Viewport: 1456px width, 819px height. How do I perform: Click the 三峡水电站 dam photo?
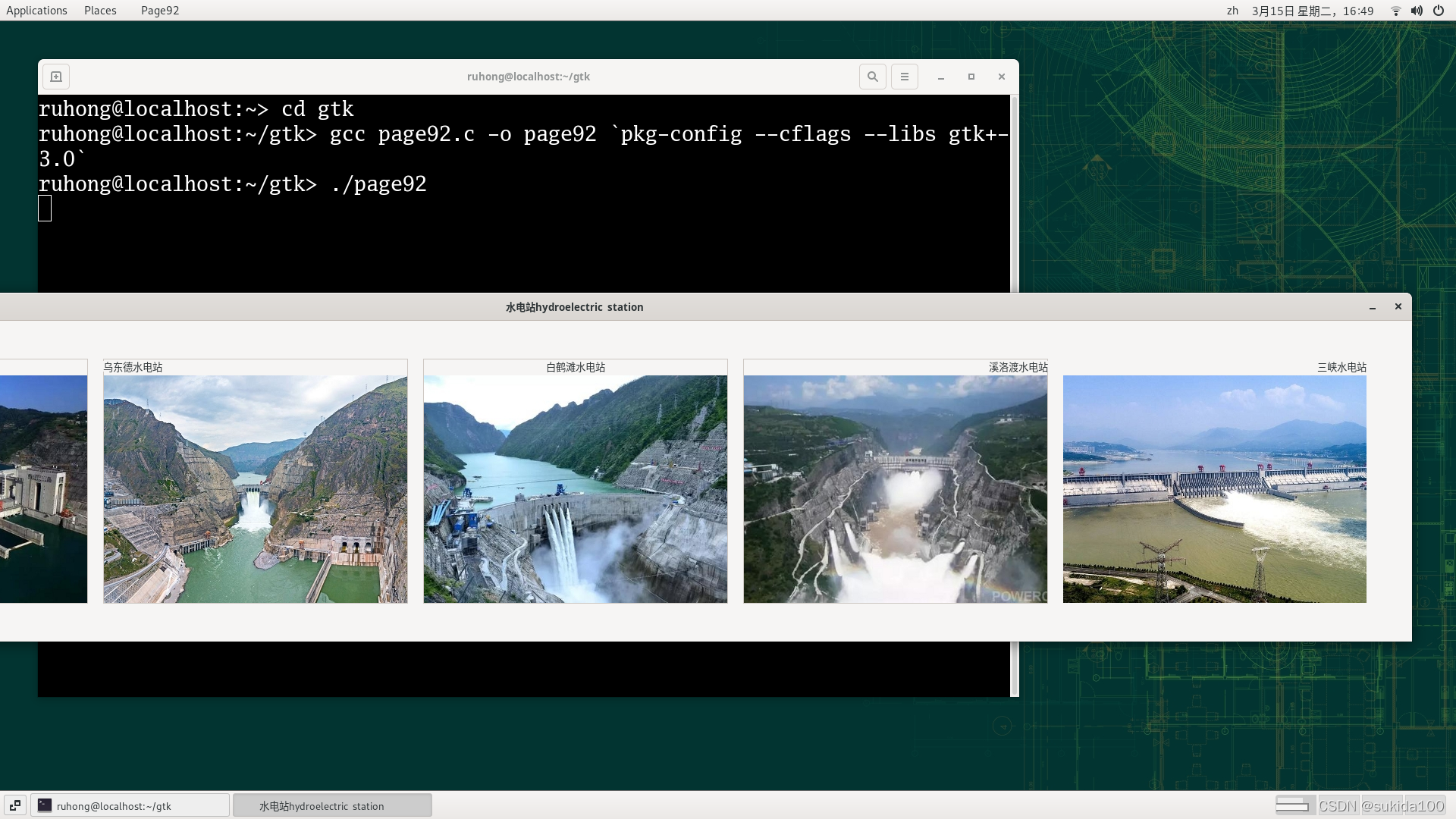(x=1214, y=489)
